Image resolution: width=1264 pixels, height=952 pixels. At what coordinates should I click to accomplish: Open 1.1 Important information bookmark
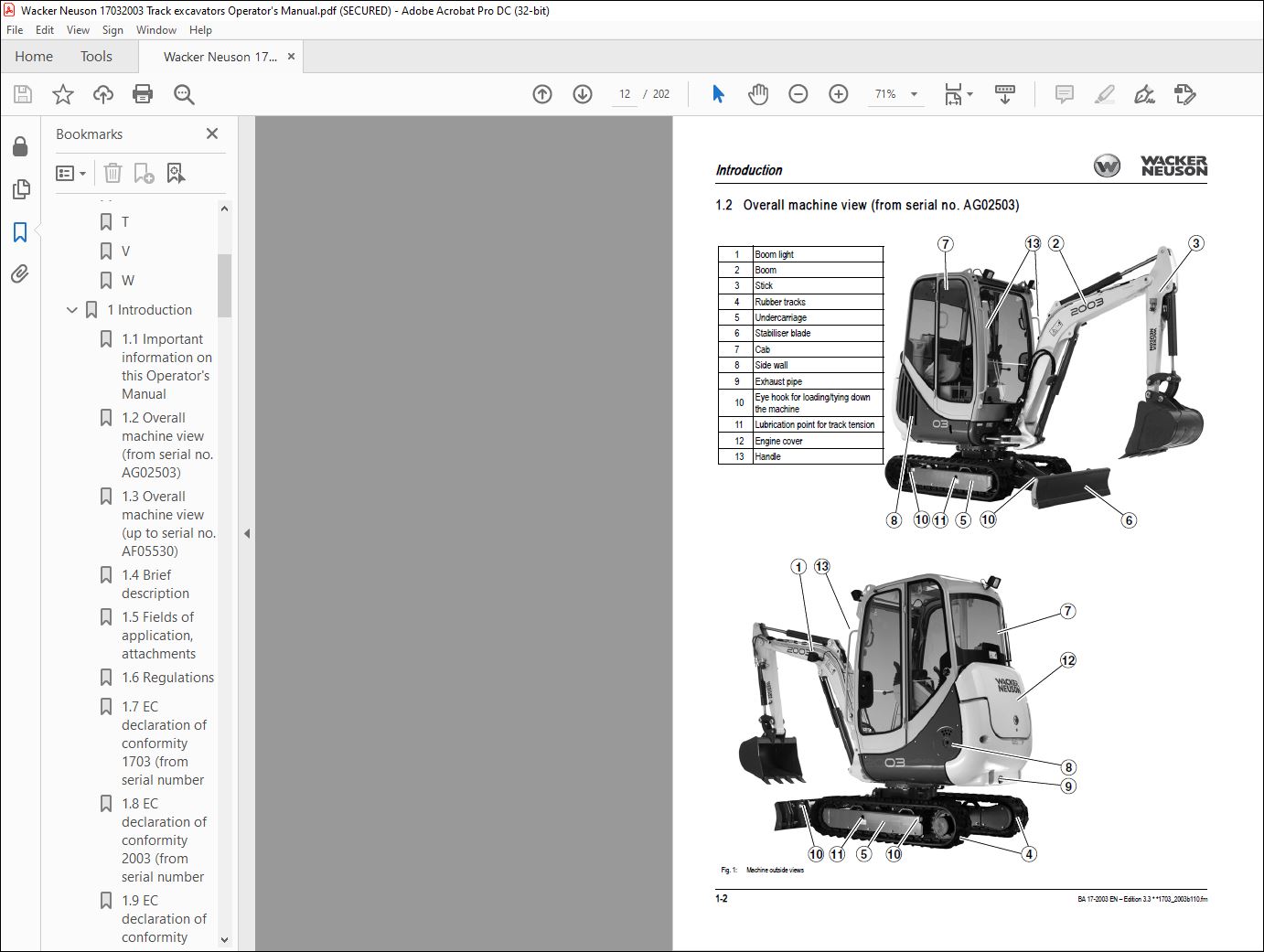[x=166, y=367]
